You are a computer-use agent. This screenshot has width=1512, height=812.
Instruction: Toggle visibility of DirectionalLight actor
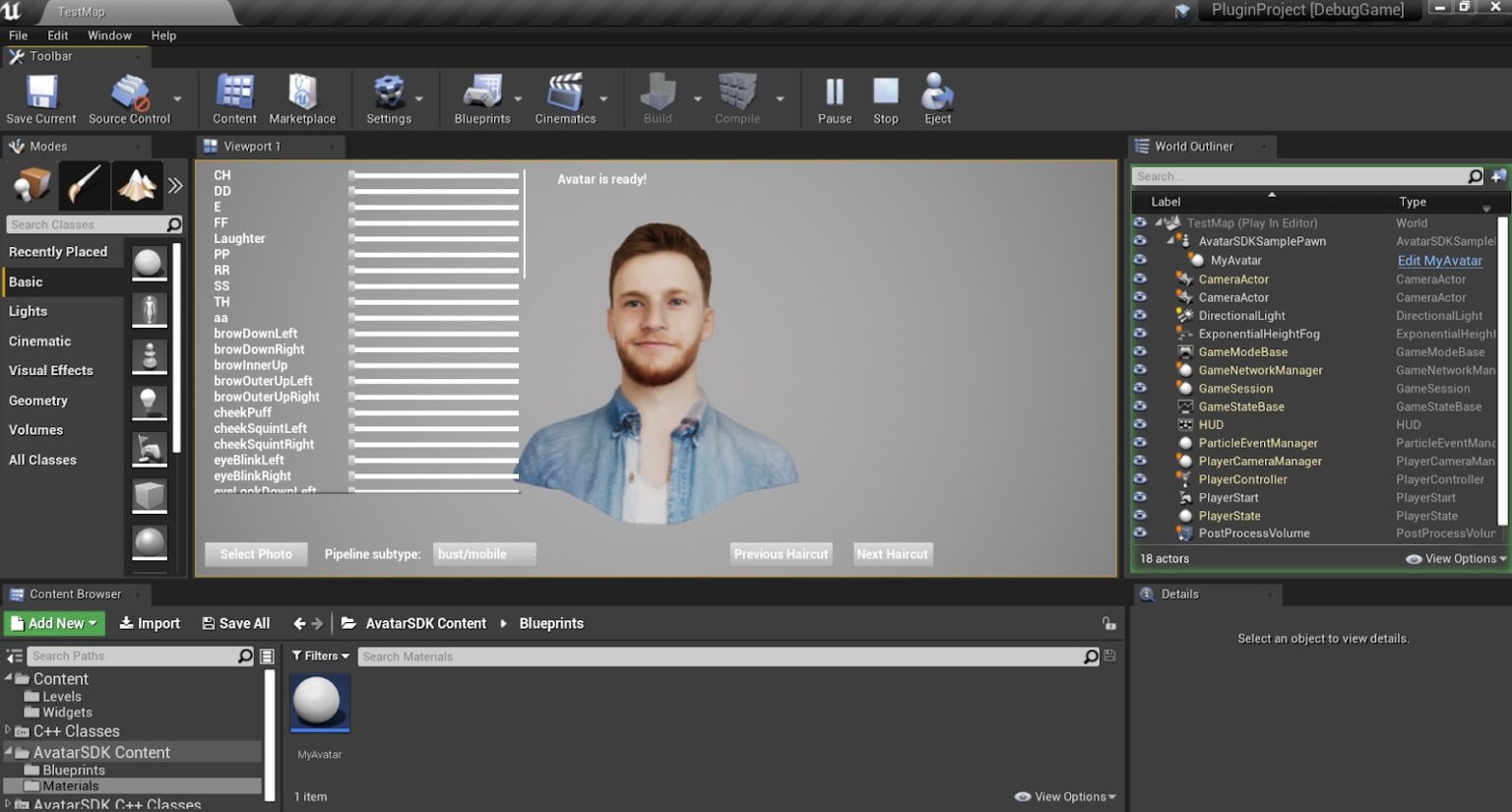(x=1140, y=315)
